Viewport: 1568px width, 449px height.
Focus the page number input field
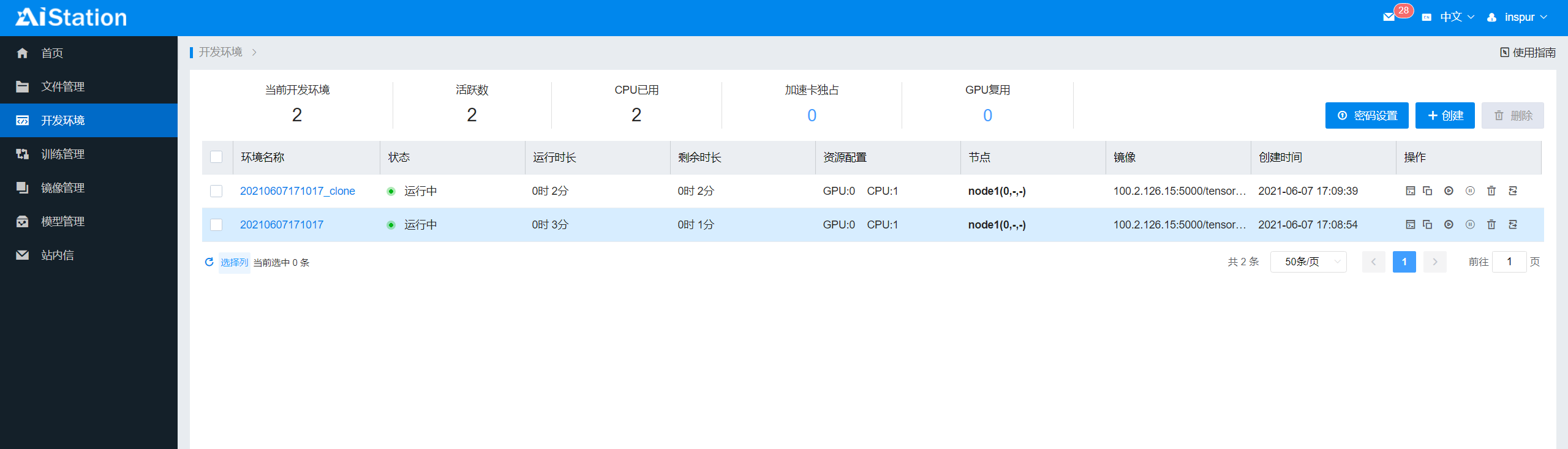pyautogui.click(x=1509, y=262)
